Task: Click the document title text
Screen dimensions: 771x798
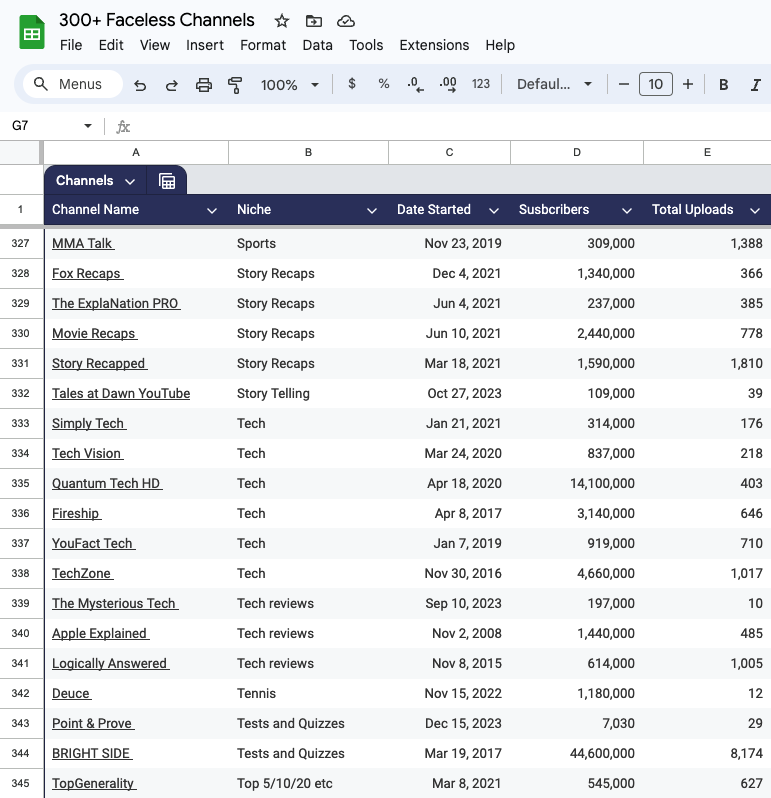Action: (157, 20)
